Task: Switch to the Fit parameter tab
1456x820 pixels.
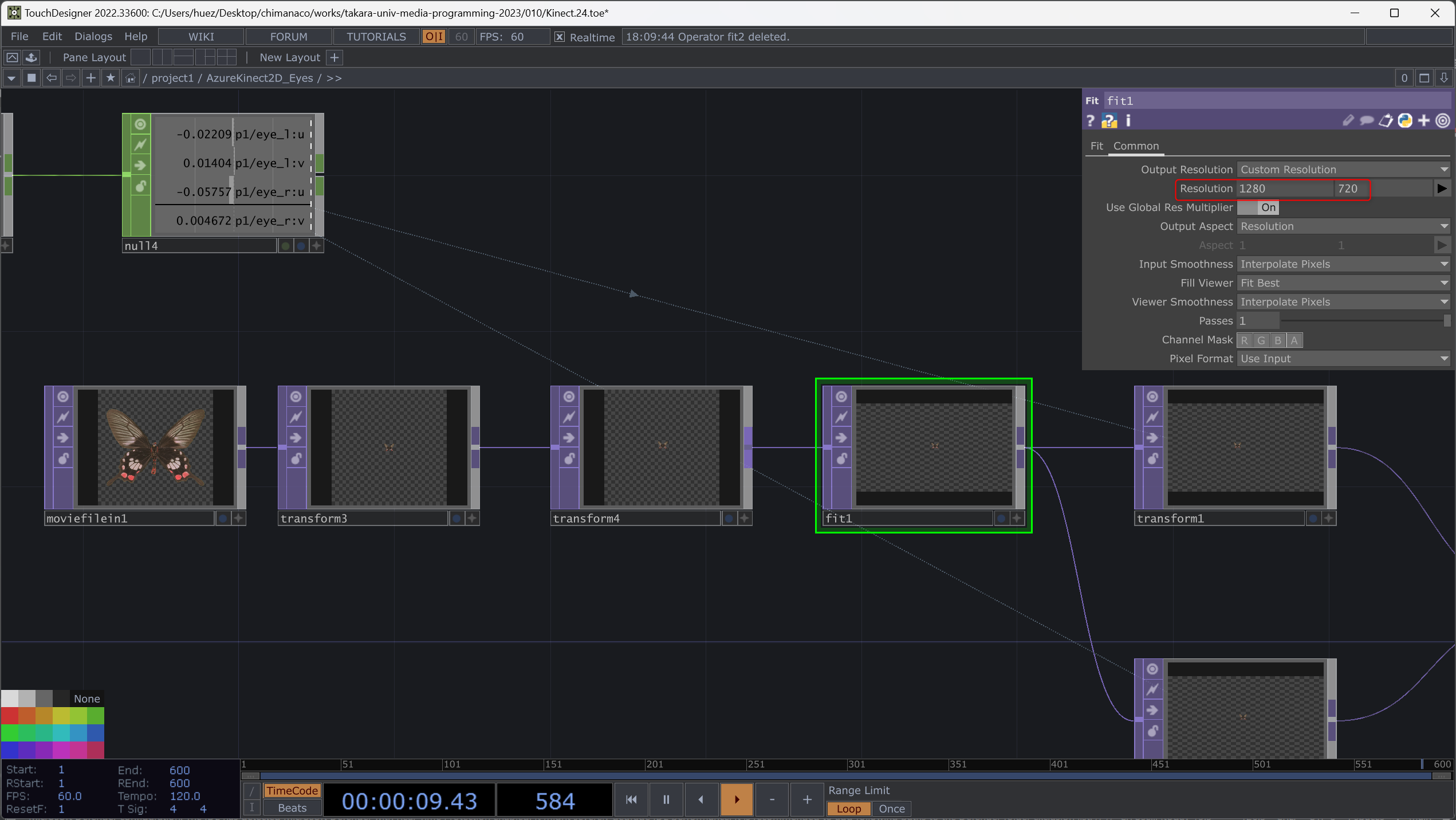Action: click(1096, 146)
